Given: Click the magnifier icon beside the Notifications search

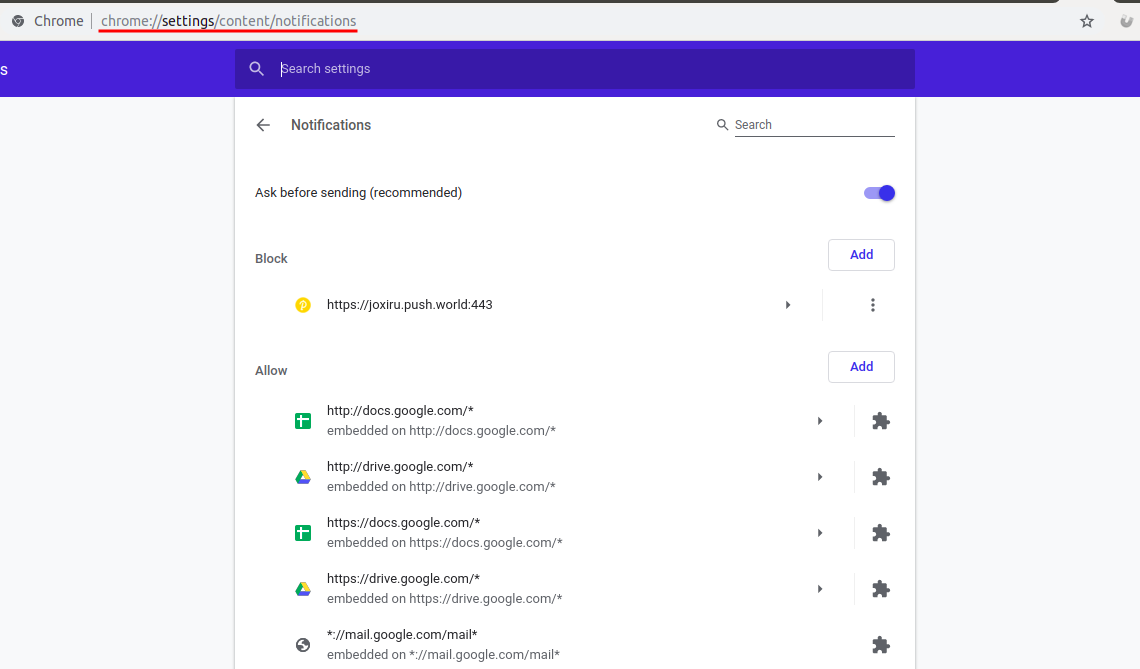Looking at the screenshot, I should coord(722,125).
